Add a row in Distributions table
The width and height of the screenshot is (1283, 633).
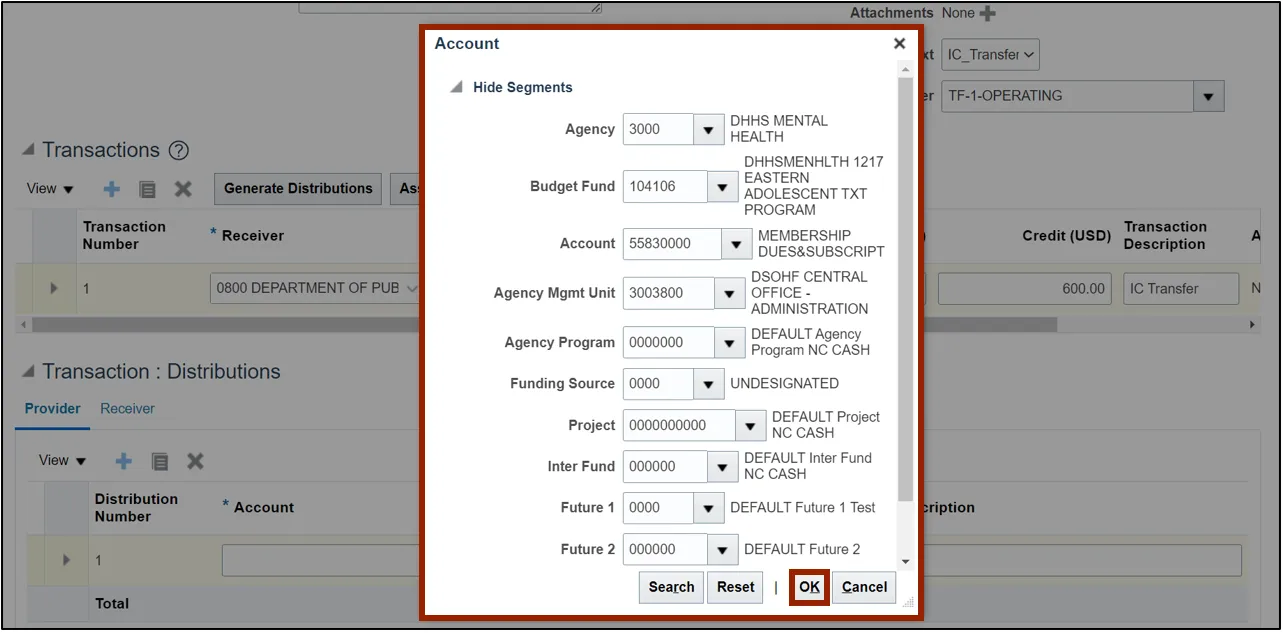[x=124, y=461]
